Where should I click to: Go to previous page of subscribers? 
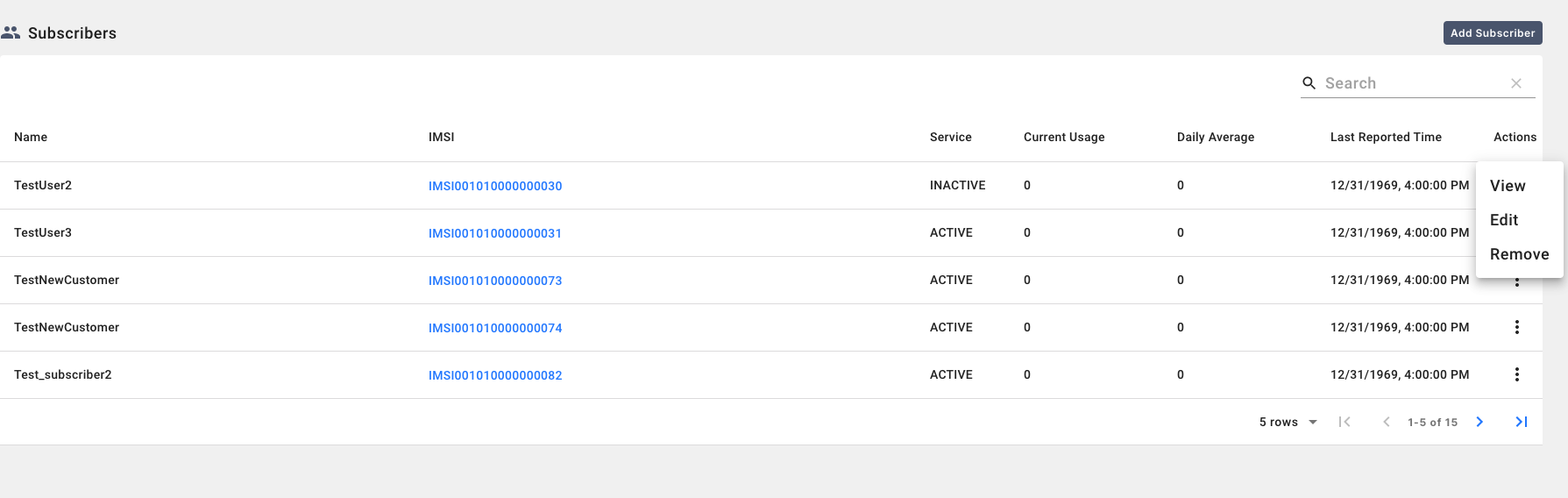point(1387,422)
